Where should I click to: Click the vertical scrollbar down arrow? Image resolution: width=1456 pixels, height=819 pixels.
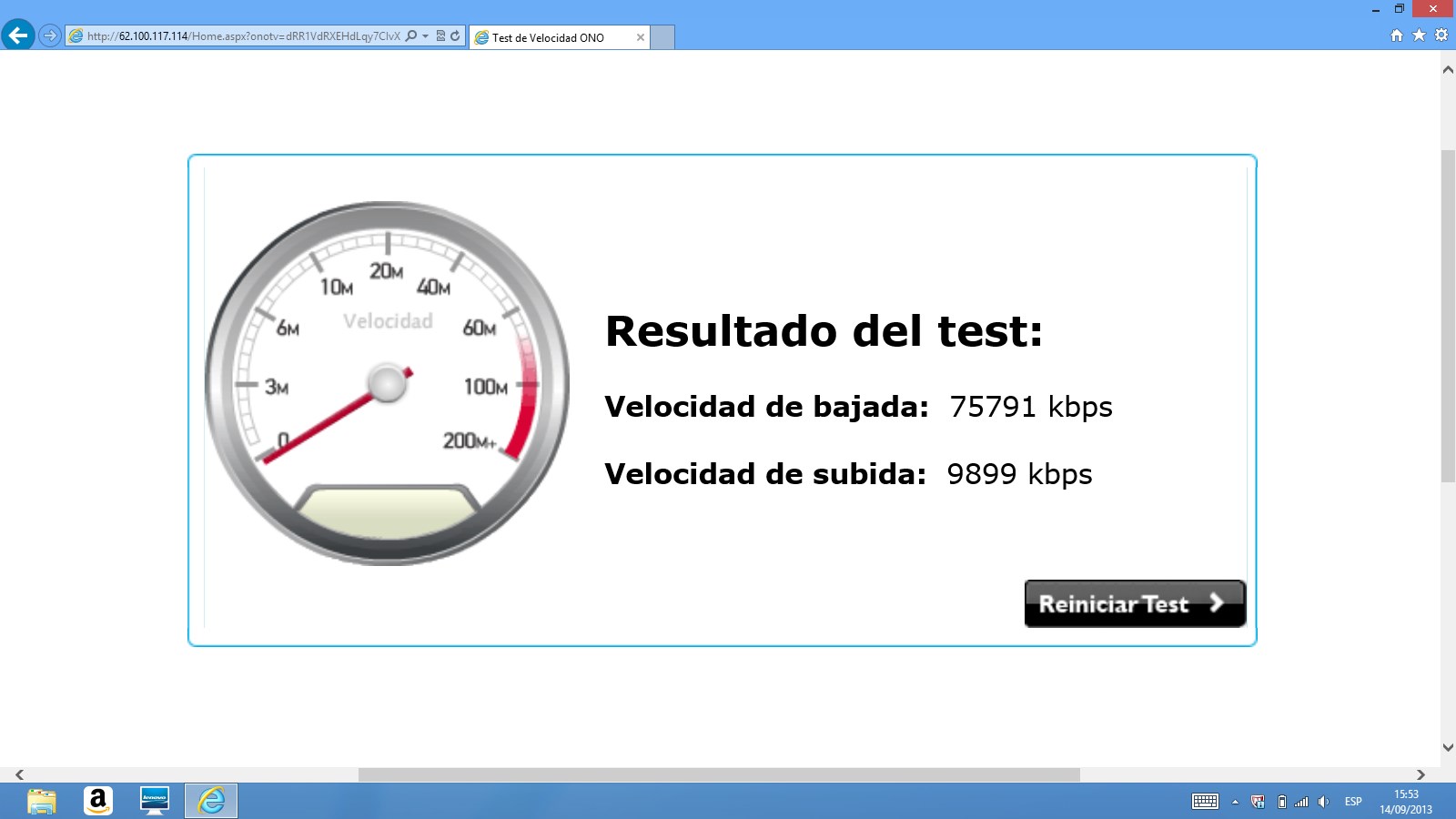tap(1448, 748)
